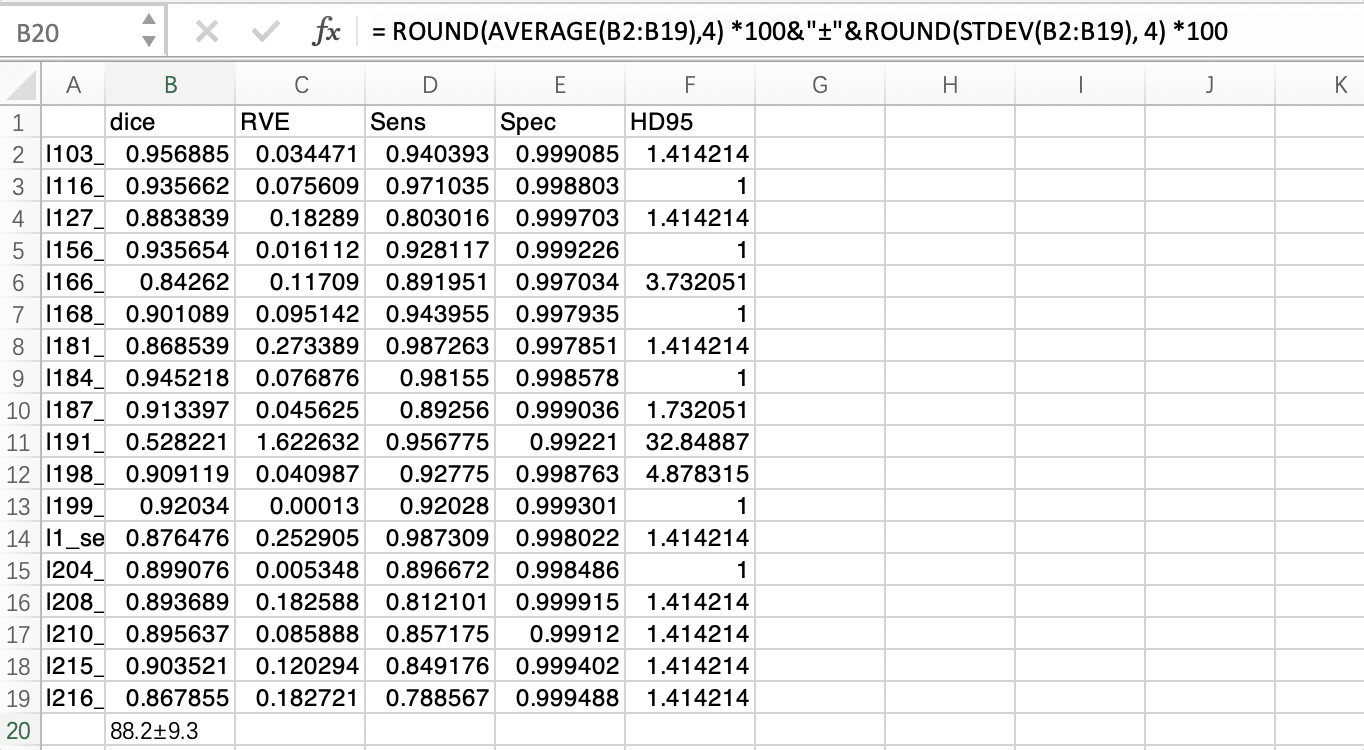Viewport: 1364px width, 750px height.
Task: Select RVE value 0.00013
Action: (x=300, y=506)
